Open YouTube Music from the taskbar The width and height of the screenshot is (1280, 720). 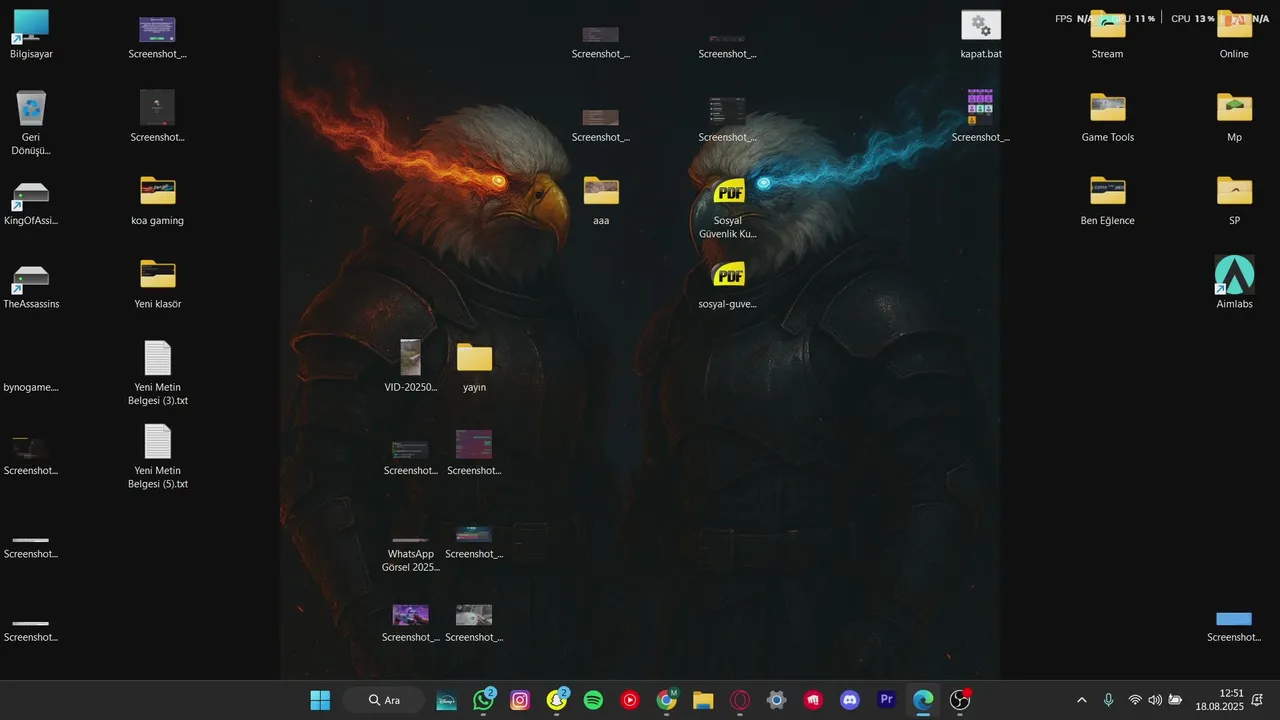pos(630,700)
